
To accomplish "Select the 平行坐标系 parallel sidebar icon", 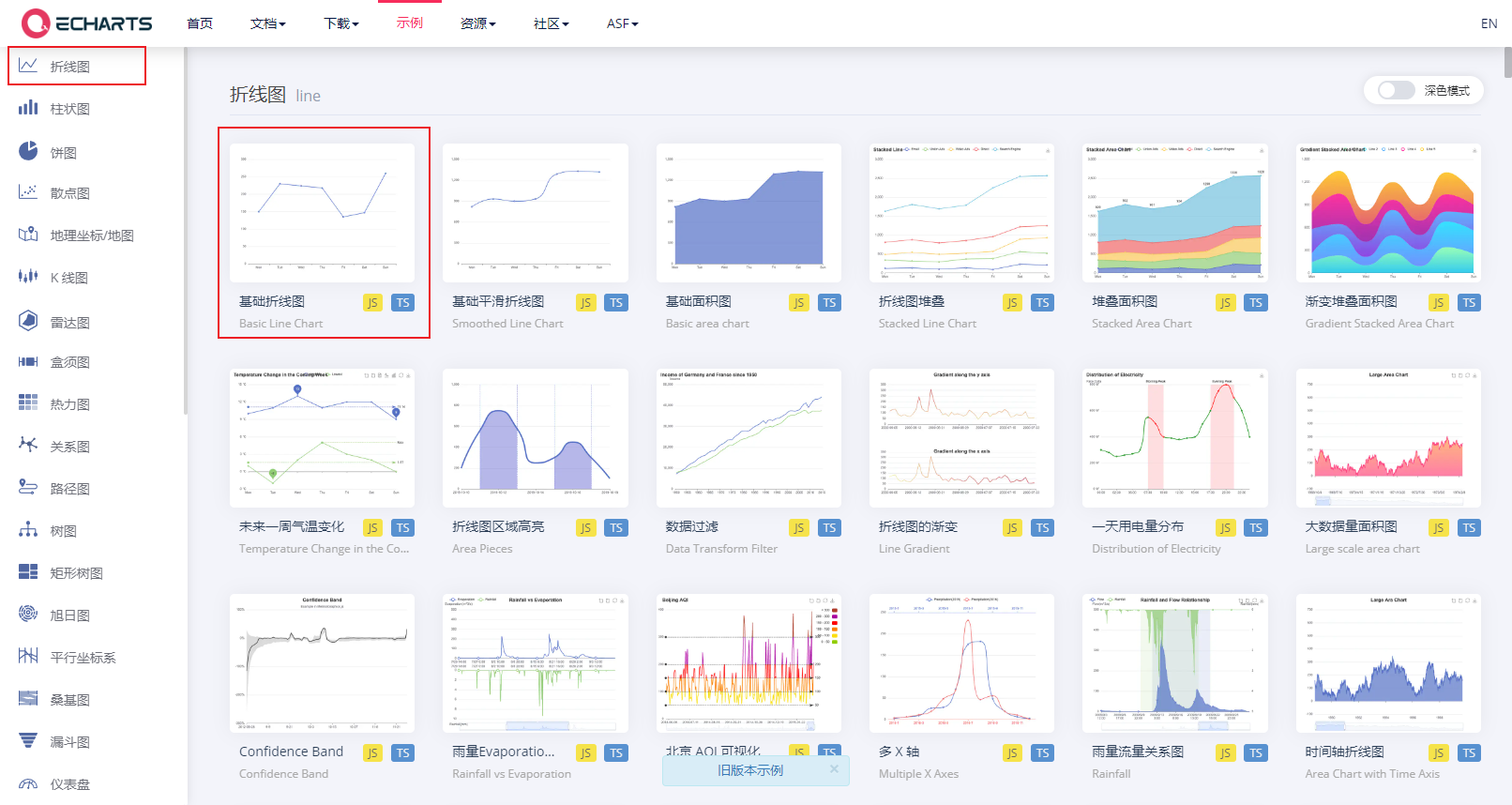I will [28, 657].
